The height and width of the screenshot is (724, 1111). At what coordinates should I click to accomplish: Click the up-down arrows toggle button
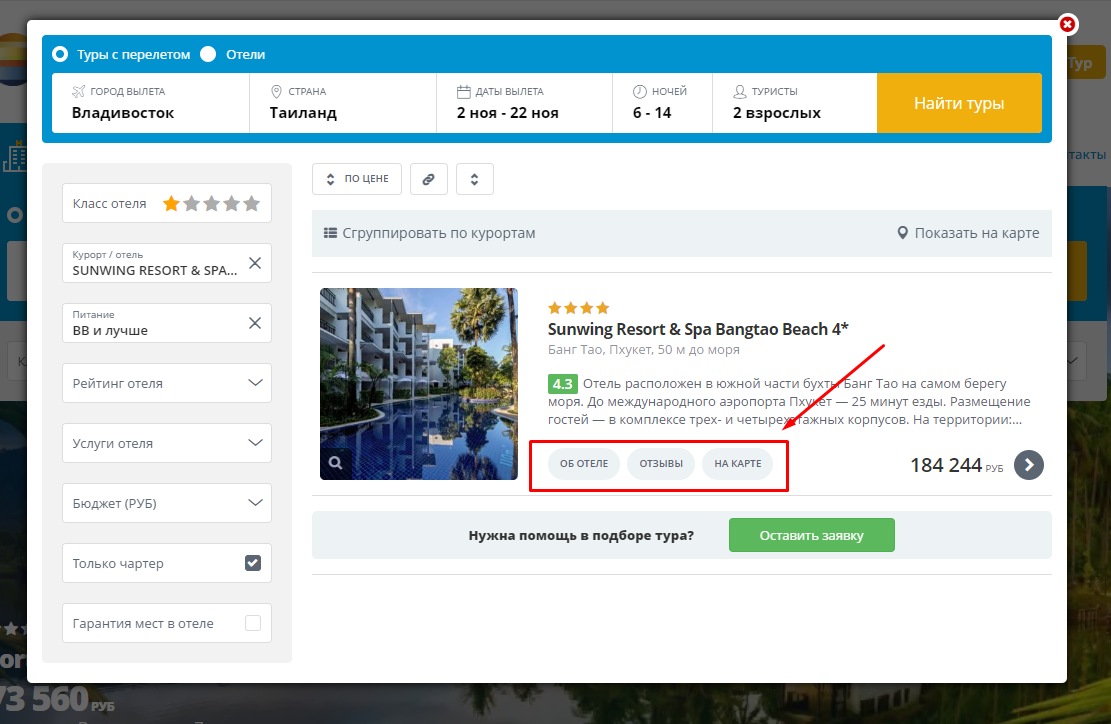point(475,179)
